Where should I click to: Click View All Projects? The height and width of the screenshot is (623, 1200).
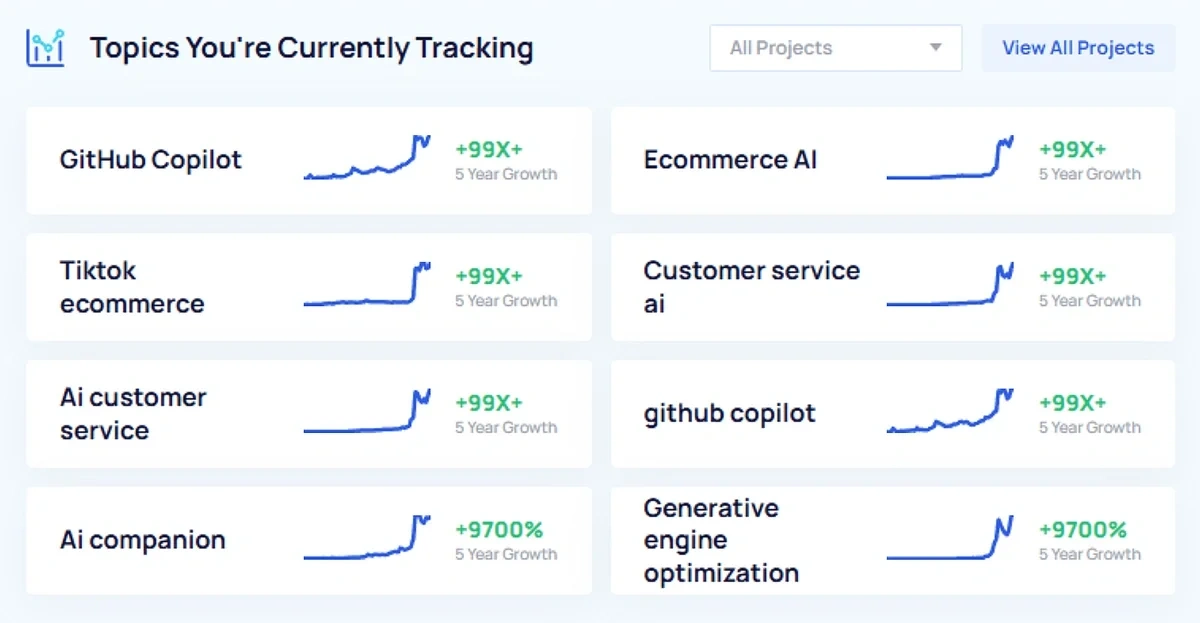pyautogui.click(x=1078, y=47)
